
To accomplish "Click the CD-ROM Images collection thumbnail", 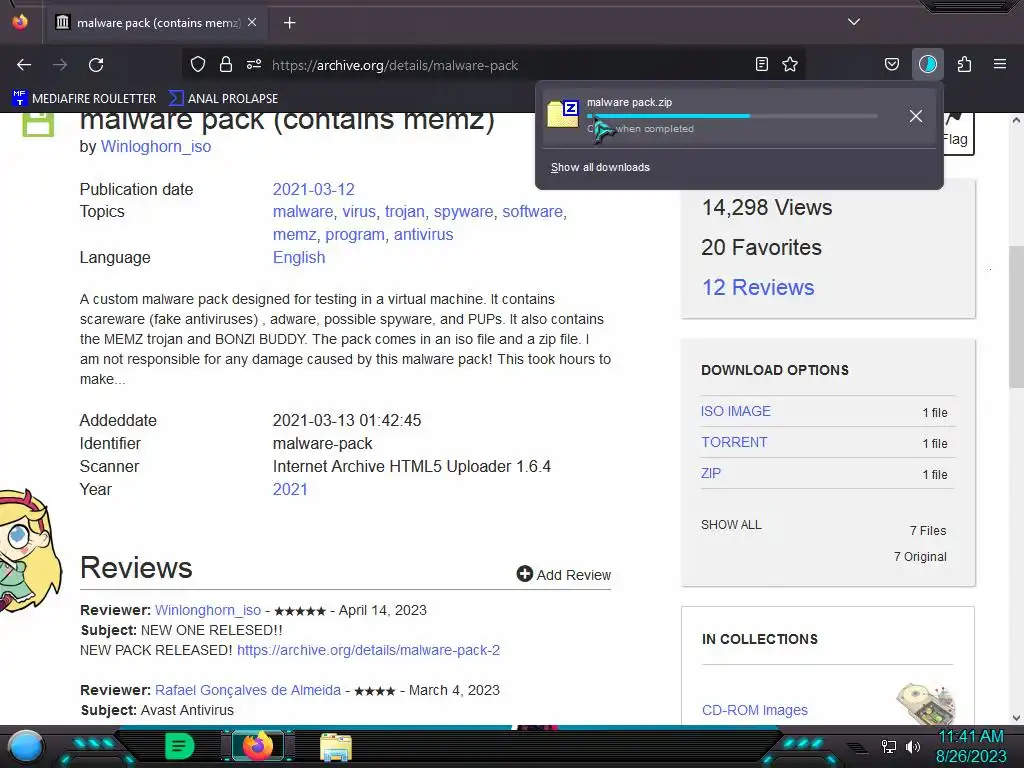I will tap(926, 703).
